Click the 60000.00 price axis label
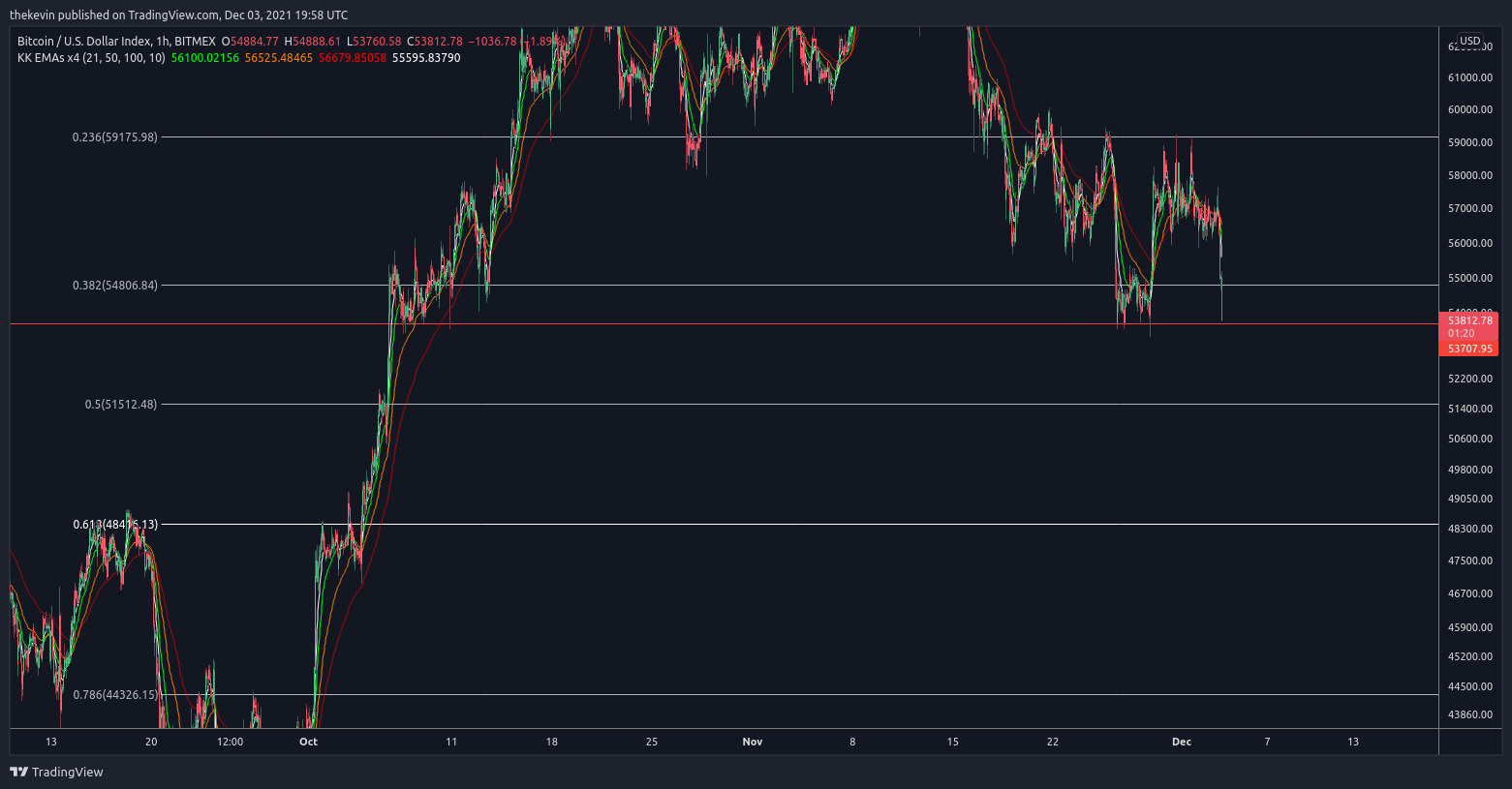Image resolution: width=1512 pixels, height=789 pixels. click(x=1469, y=109)
